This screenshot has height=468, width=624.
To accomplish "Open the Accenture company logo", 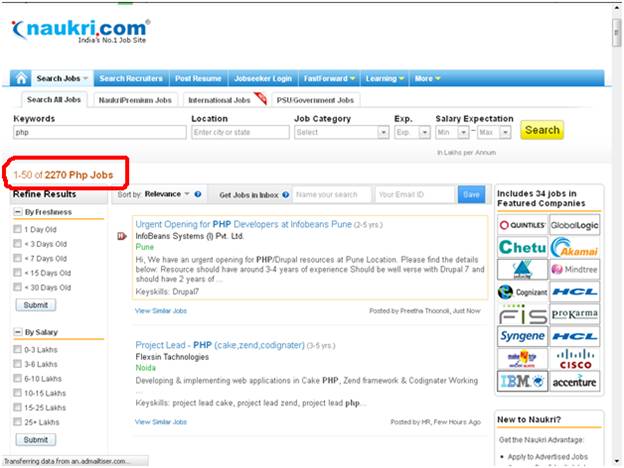I will pyautogui.click(x=573, y=382).
